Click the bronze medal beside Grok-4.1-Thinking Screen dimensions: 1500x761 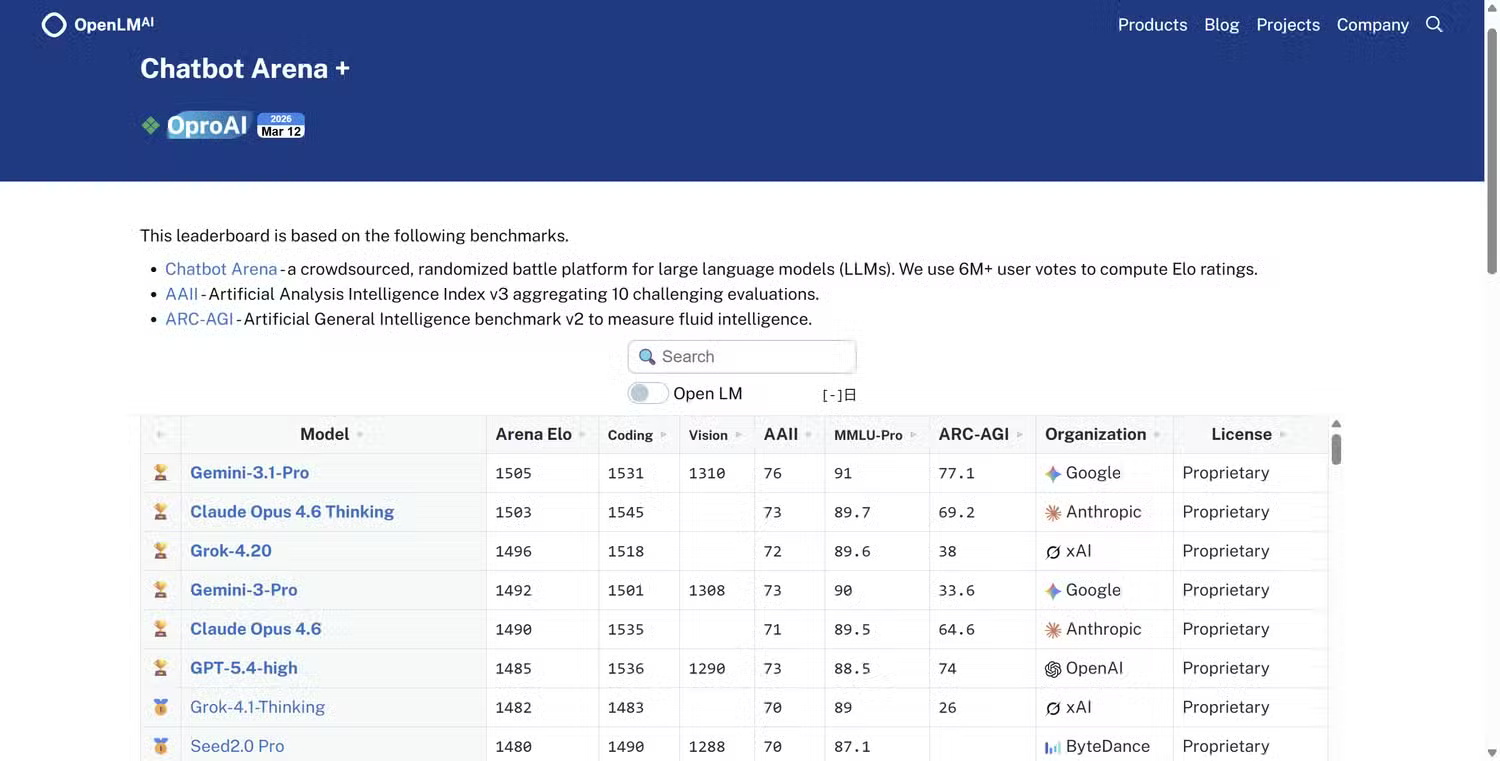click(x=160, y=707)
